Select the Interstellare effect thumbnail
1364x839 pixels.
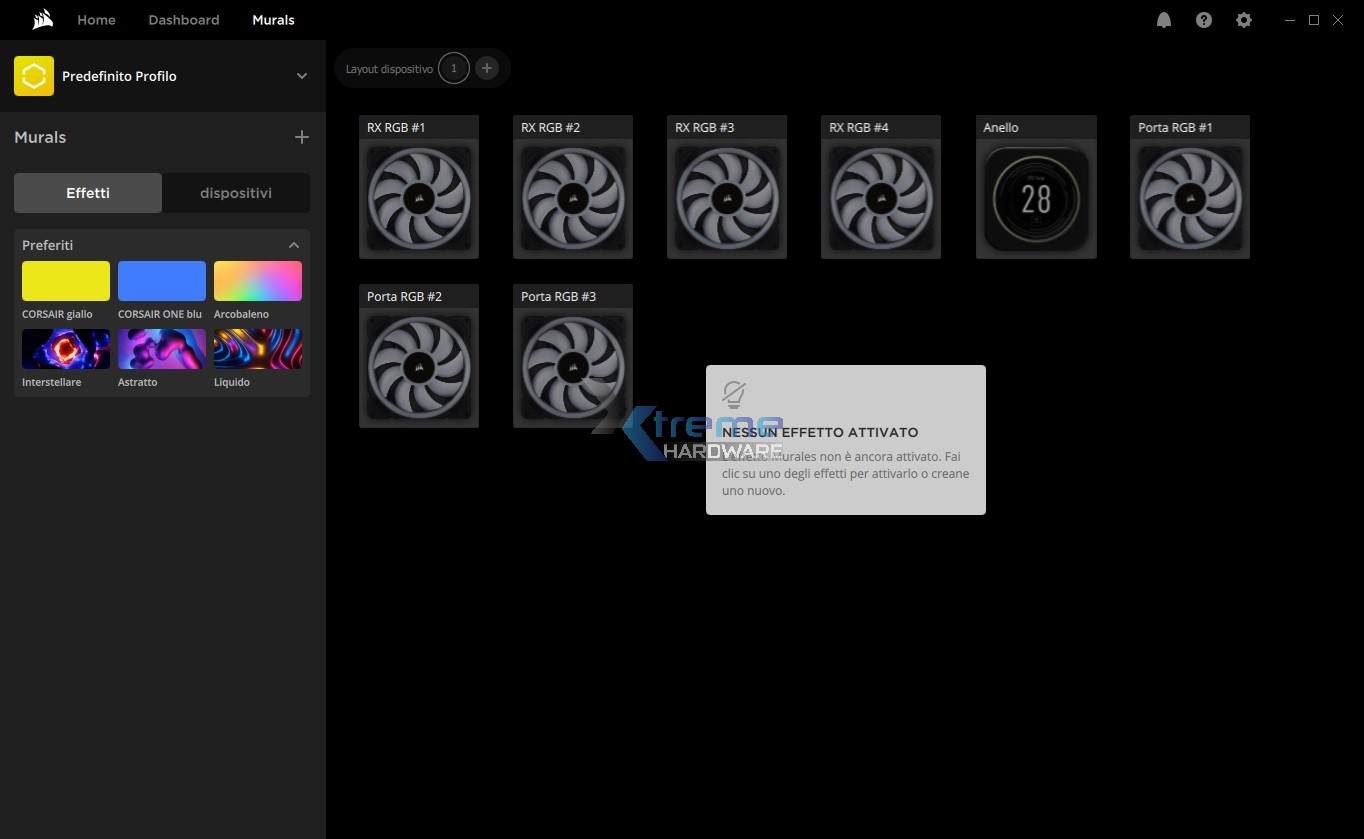click(x=66, y=349)
